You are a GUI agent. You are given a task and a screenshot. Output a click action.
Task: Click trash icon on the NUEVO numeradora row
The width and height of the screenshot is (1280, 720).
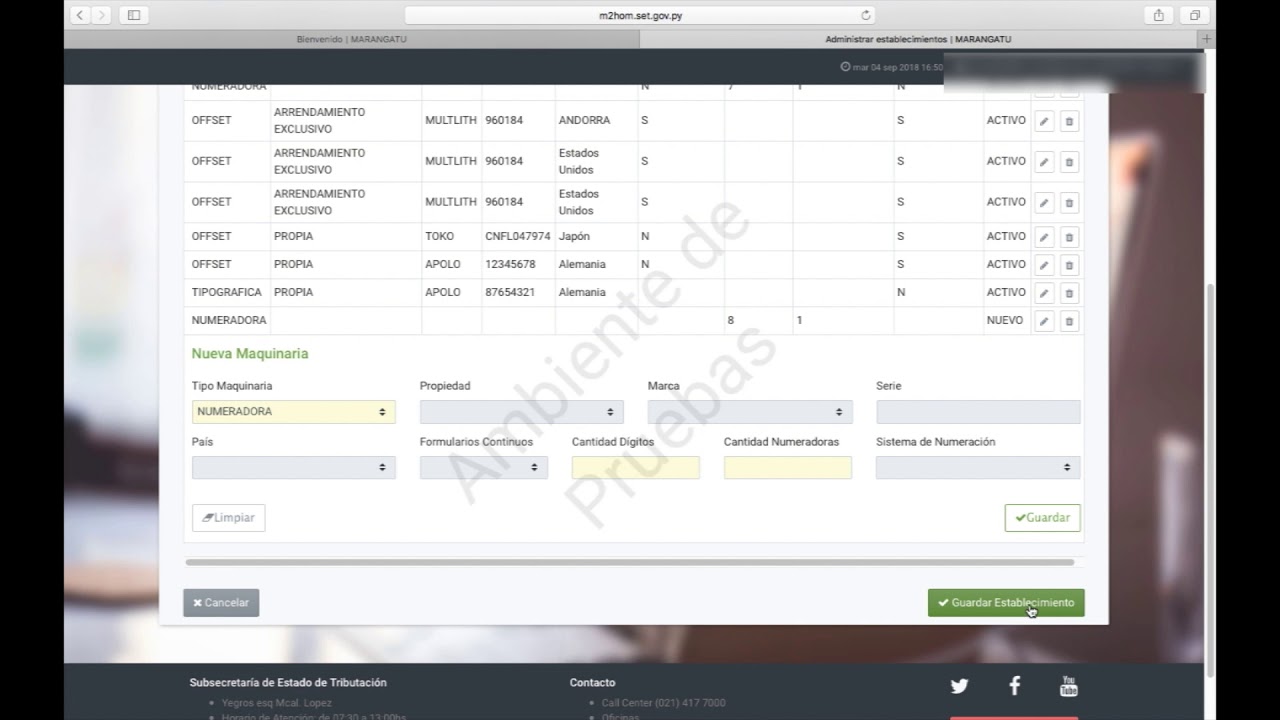1069,321
